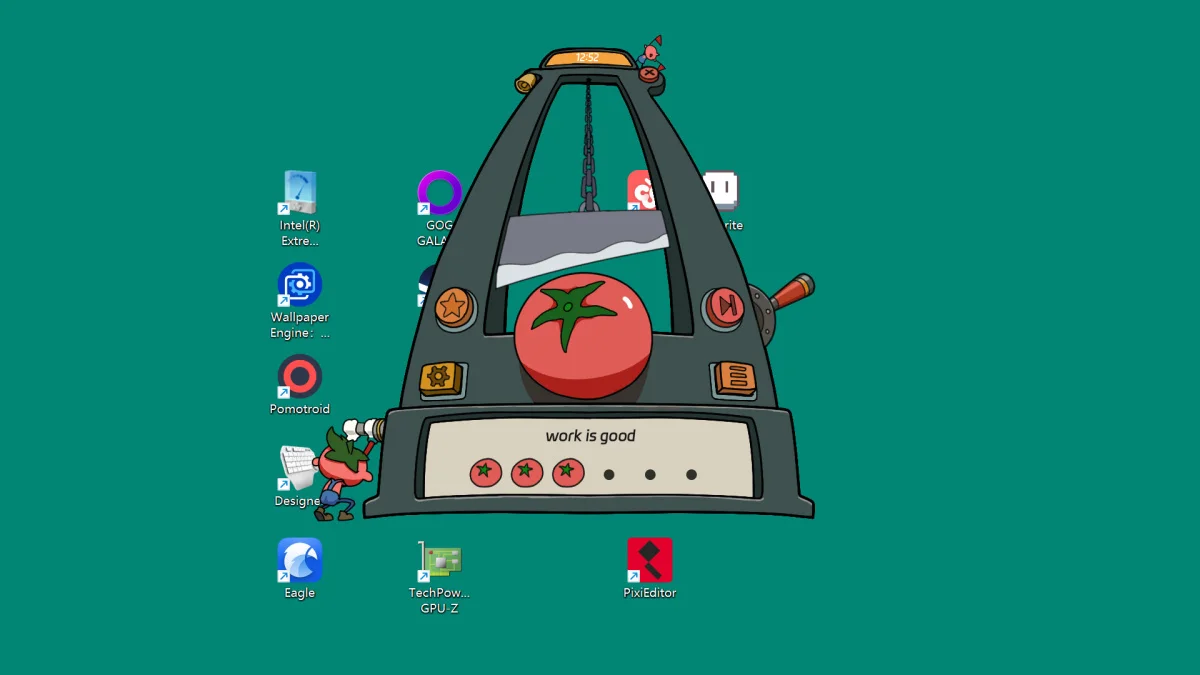Open the Wallpaper Engine shortcut
Image resolution: width=1200 pixels, height=675 pixels.
click(x=299, y=286)
